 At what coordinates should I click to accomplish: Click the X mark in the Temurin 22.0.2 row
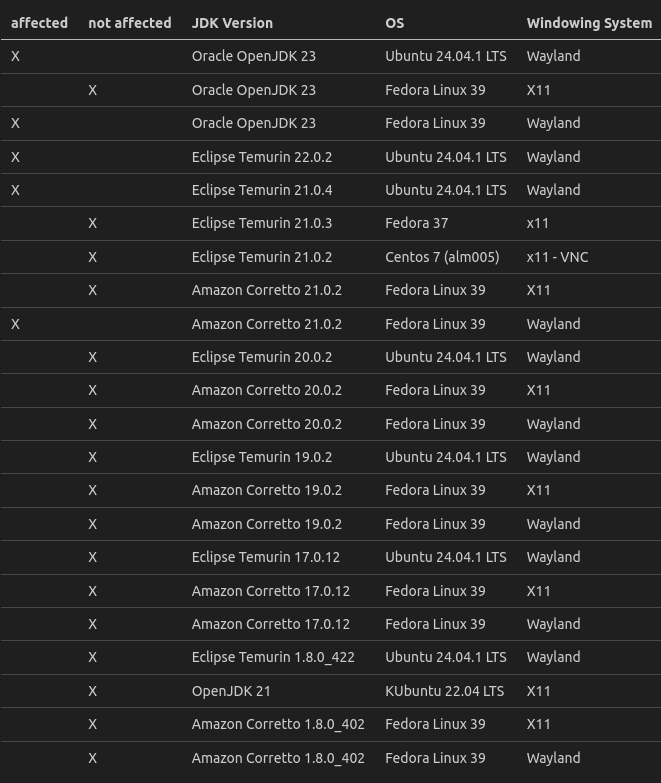point(15,157)
